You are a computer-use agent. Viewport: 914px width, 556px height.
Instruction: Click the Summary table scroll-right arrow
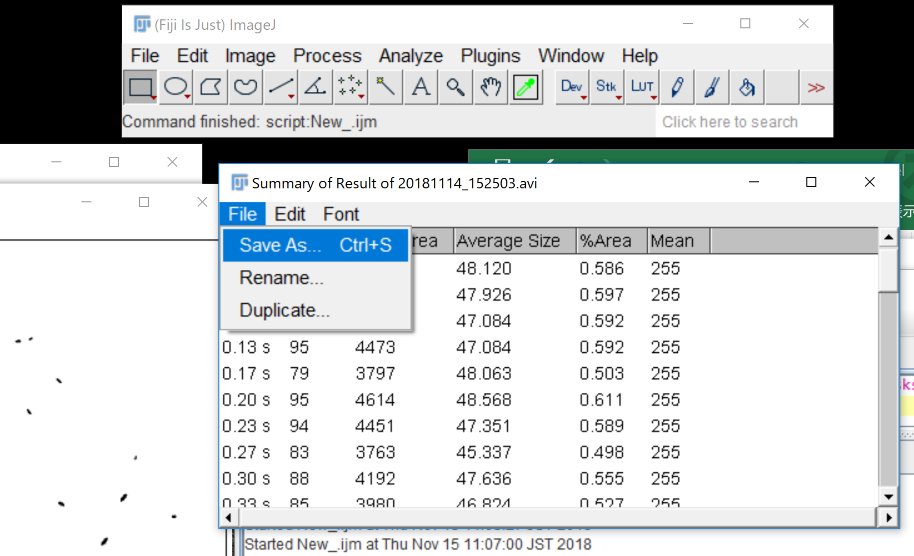coord(888,517)
